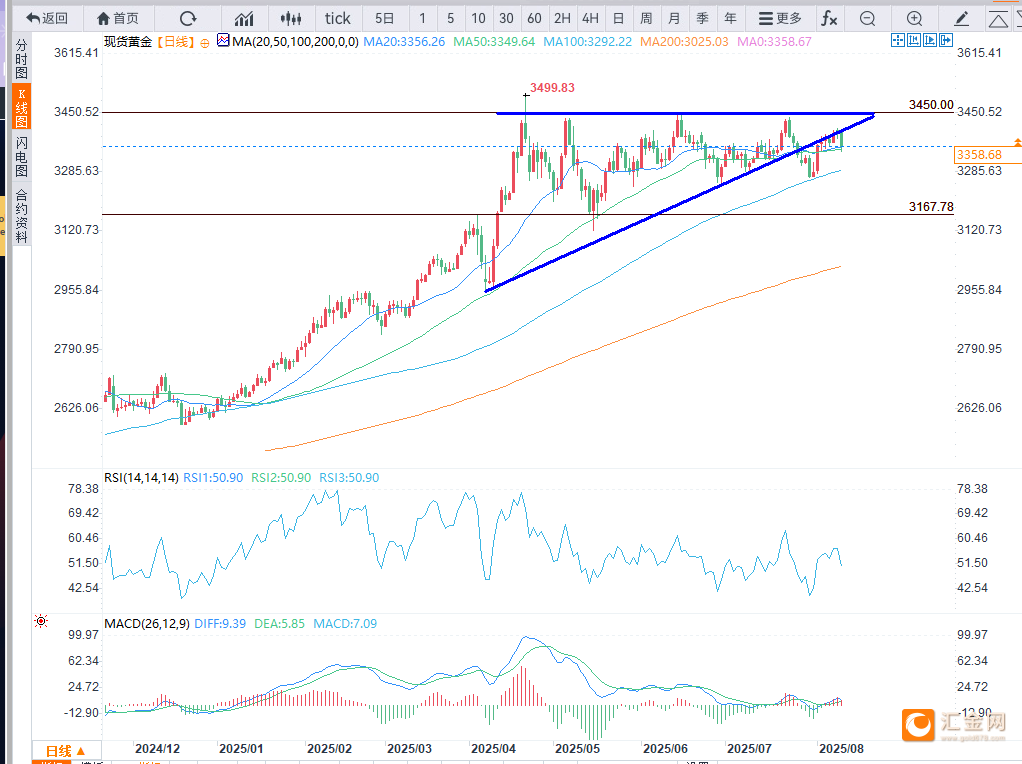Select the pencil drawing tool
Image resolution: width=1022 pixels, height=764 pixels.
click(x=961, y=18)
